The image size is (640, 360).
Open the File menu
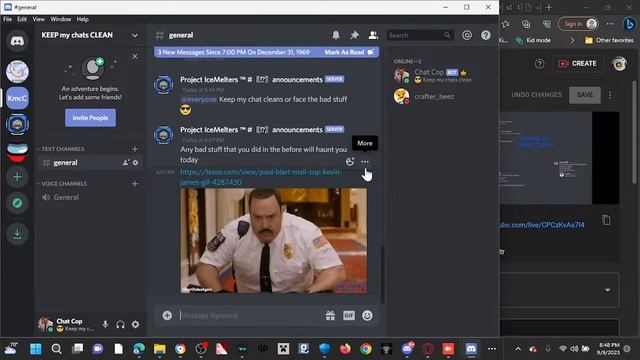pos(7,19)
